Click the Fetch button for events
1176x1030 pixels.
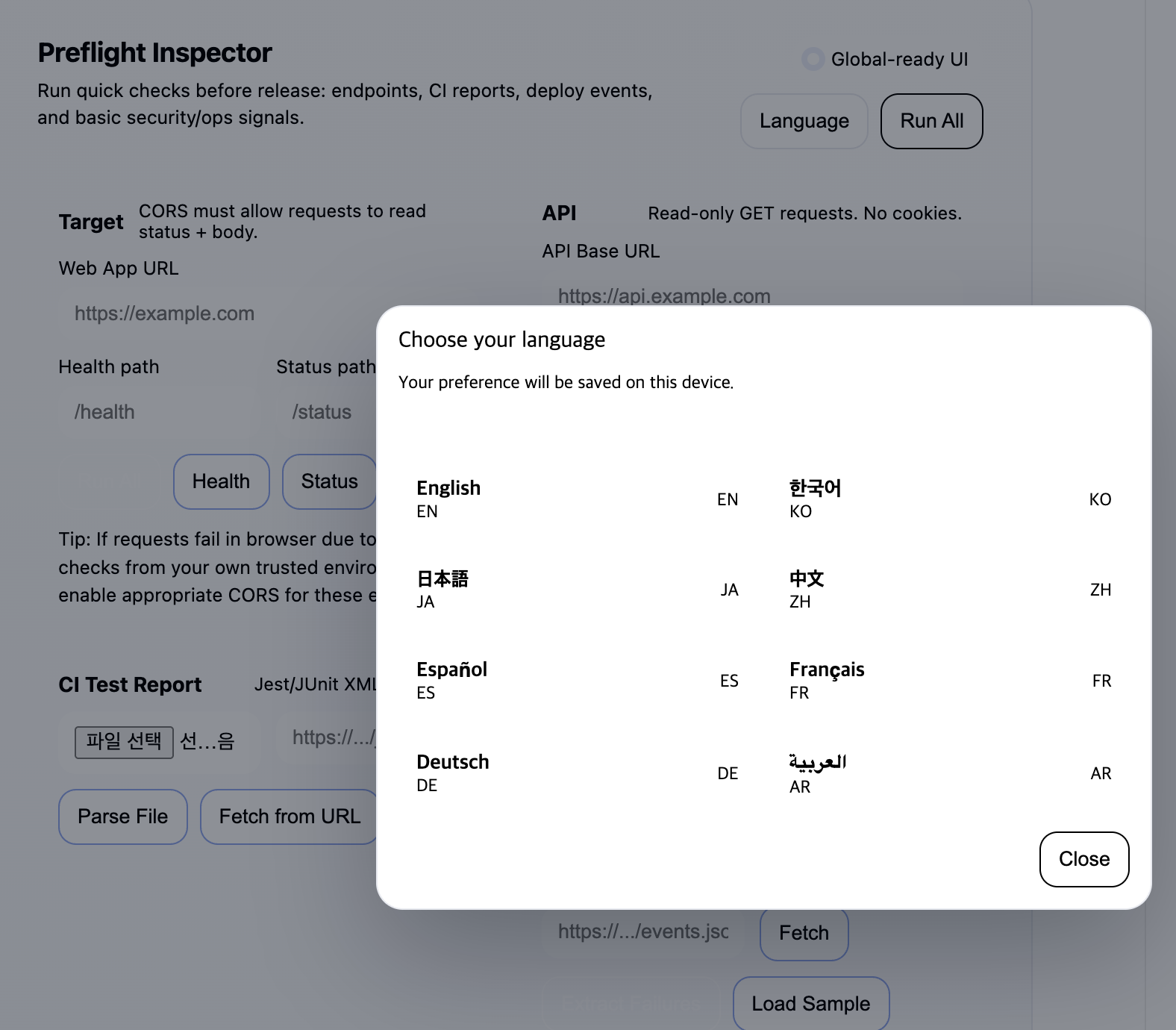point(804,933)
